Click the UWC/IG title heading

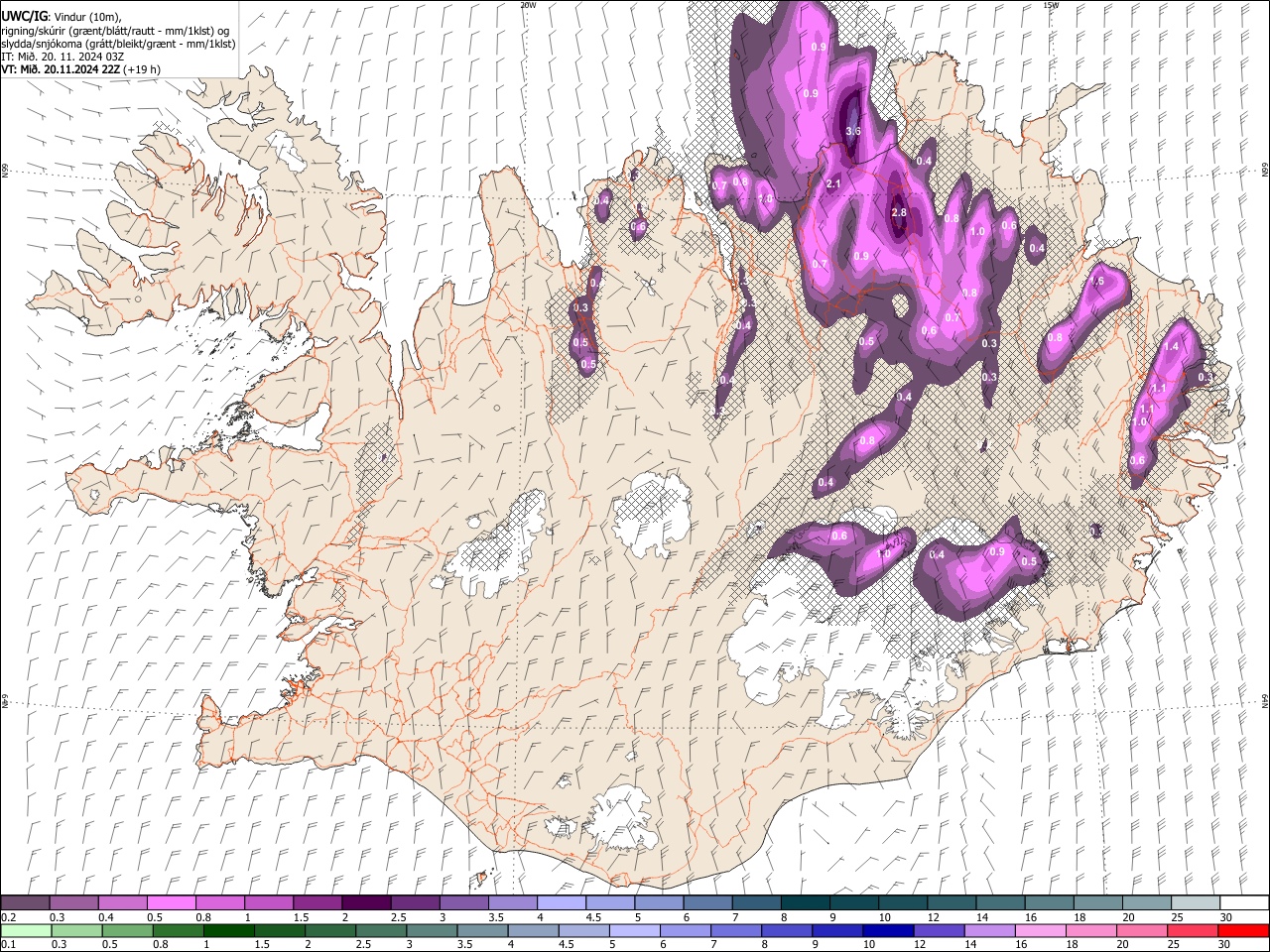click(x=24, y=15)
